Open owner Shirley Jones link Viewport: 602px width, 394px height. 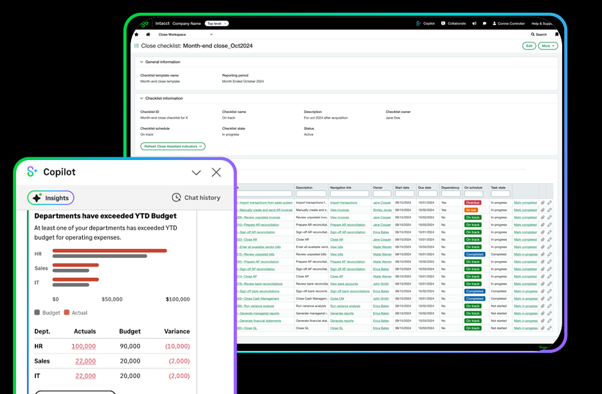click(382, 210)
